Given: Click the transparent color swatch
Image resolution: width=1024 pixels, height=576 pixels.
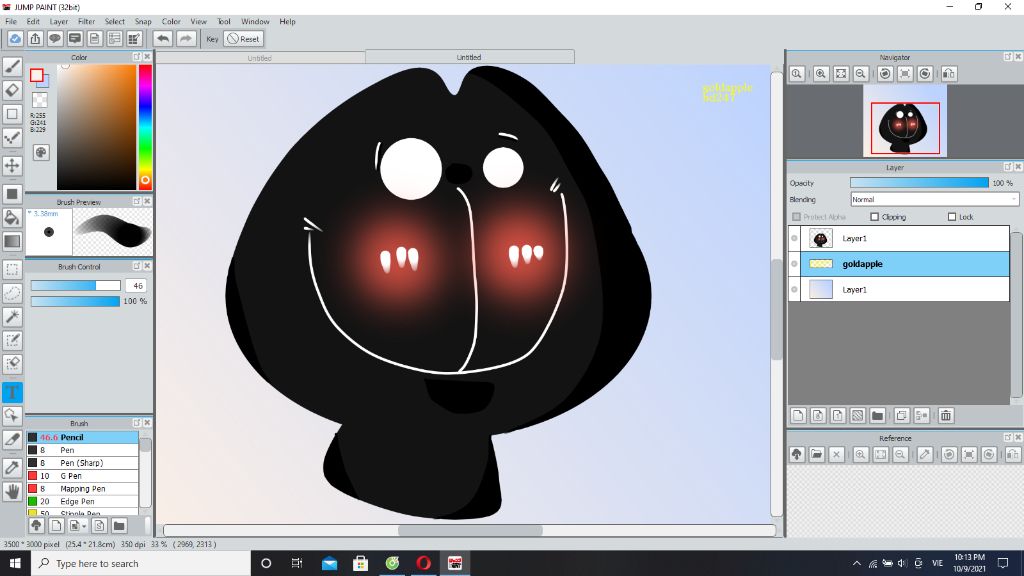Looking at the screenshot, I should click(40, 99).
